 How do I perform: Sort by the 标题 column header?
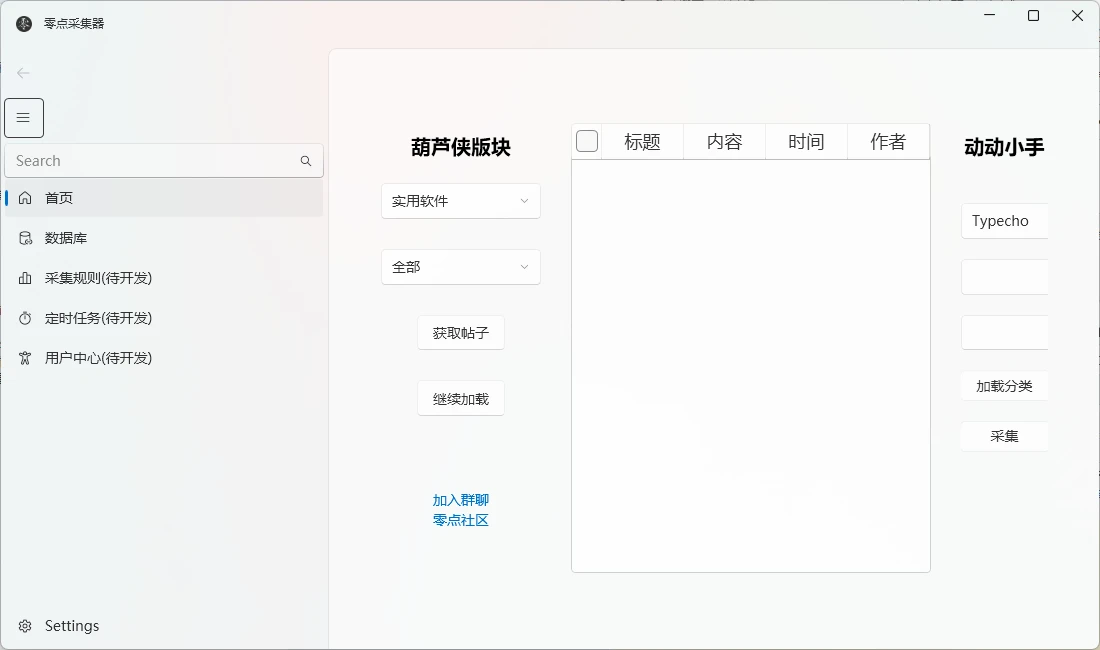pos(642,142)
